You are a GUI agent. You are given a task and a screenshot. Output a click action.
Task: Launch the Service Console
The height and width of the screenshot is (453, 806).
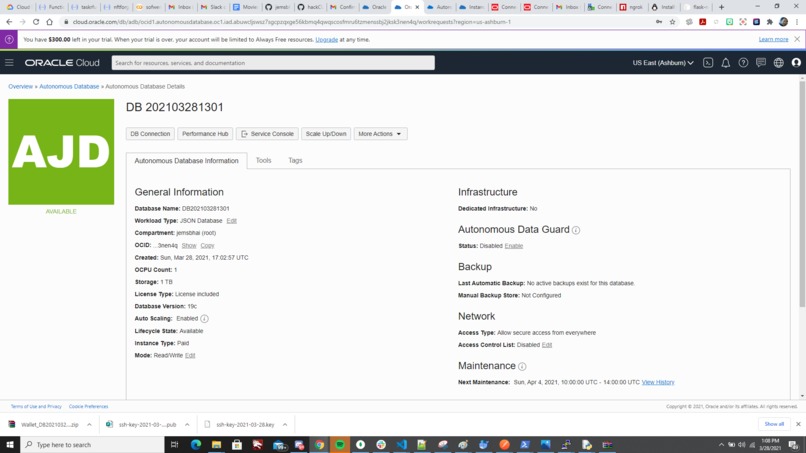pos(267,134)
